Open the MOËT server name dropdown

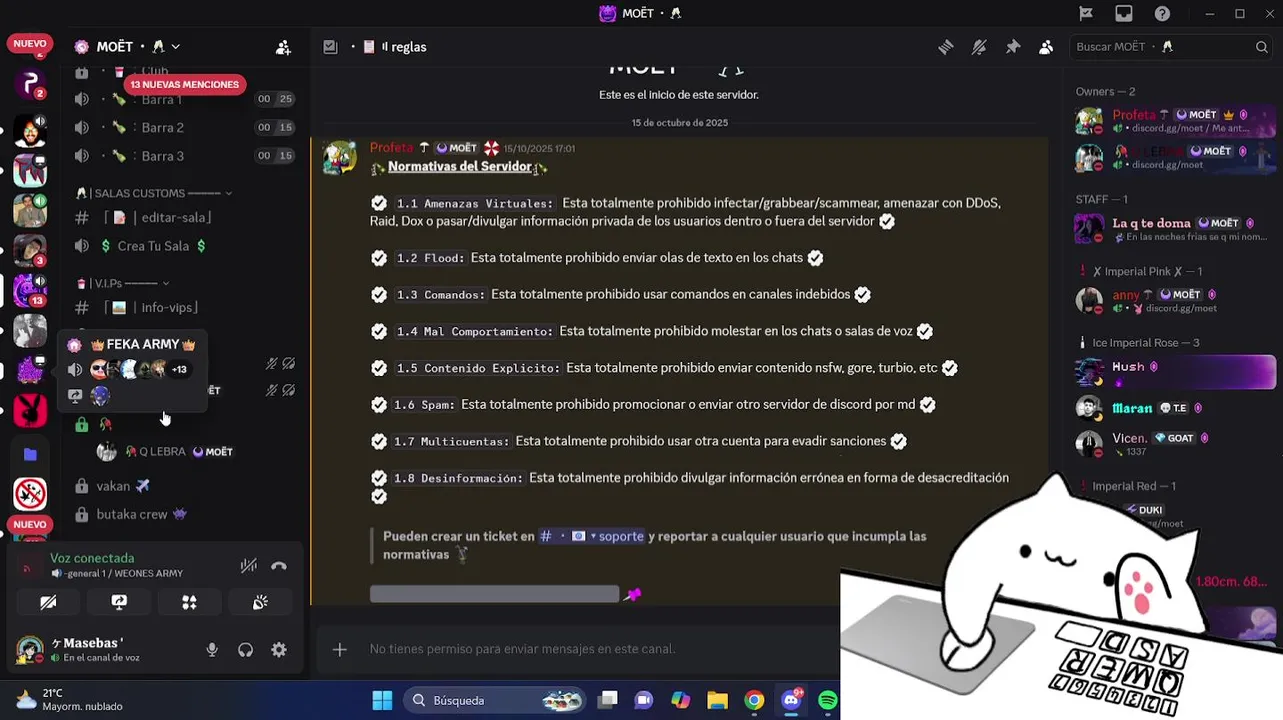click(140, 47)
